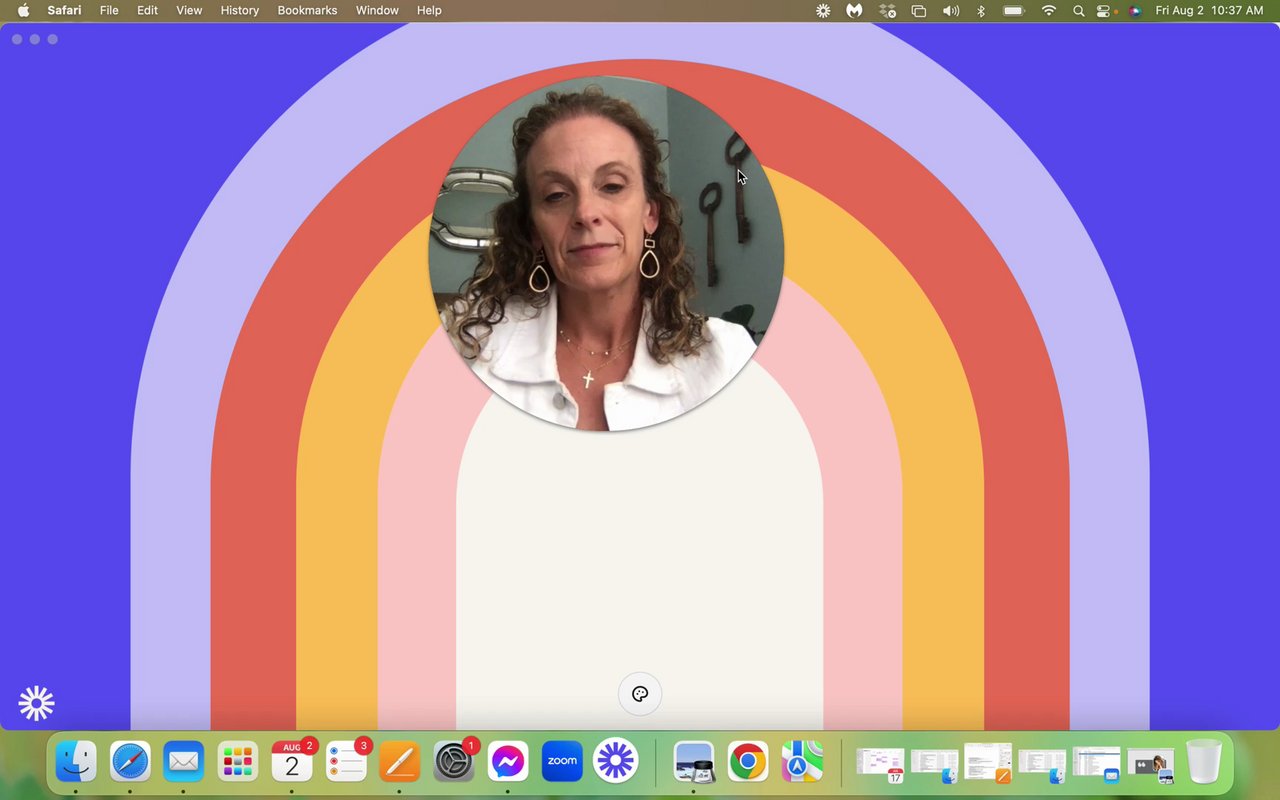
Task: Open Spotlight search magnifier
Action: [1078, 10]
